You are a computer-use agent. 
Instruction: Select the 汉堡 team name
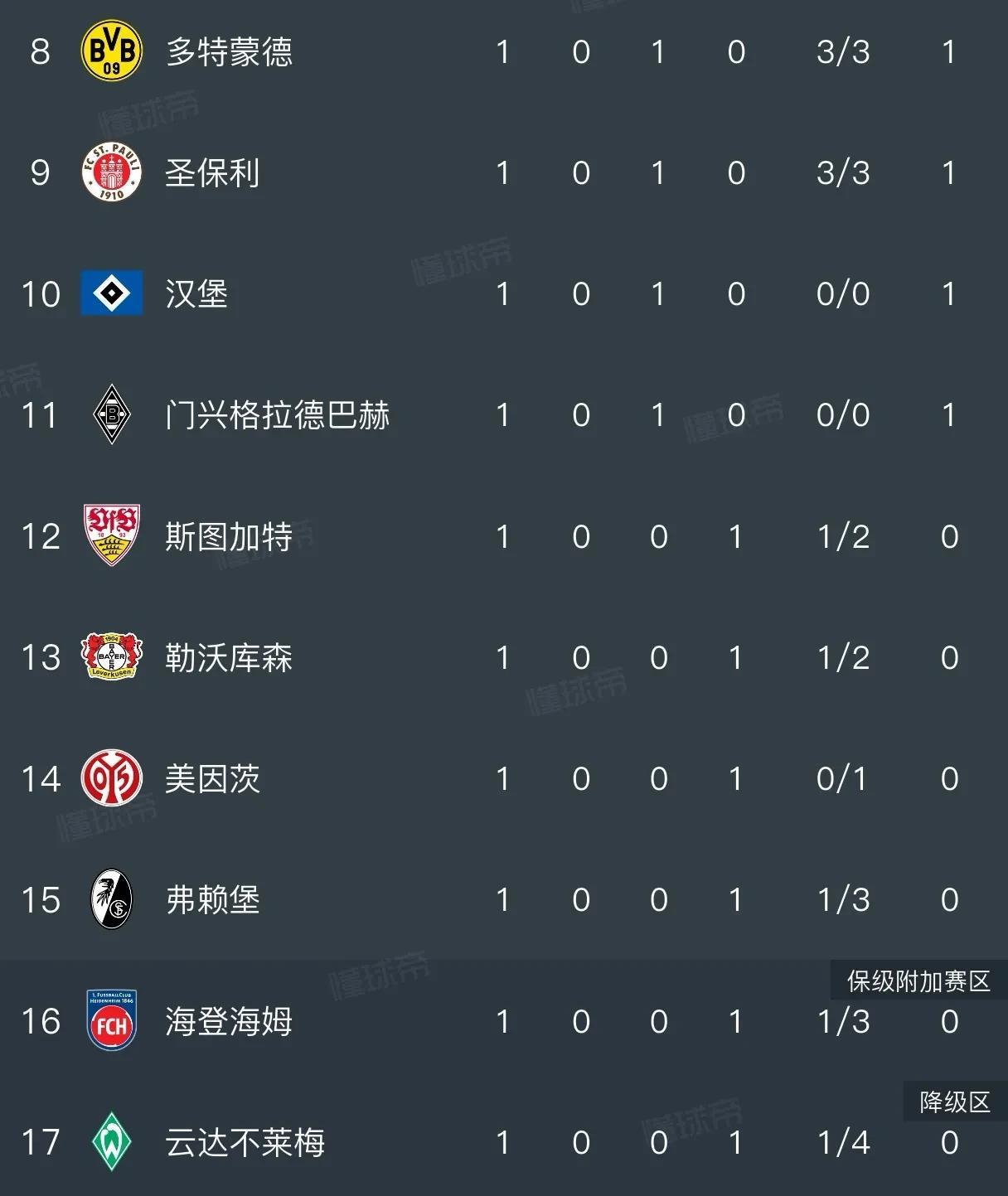(196, 293)
